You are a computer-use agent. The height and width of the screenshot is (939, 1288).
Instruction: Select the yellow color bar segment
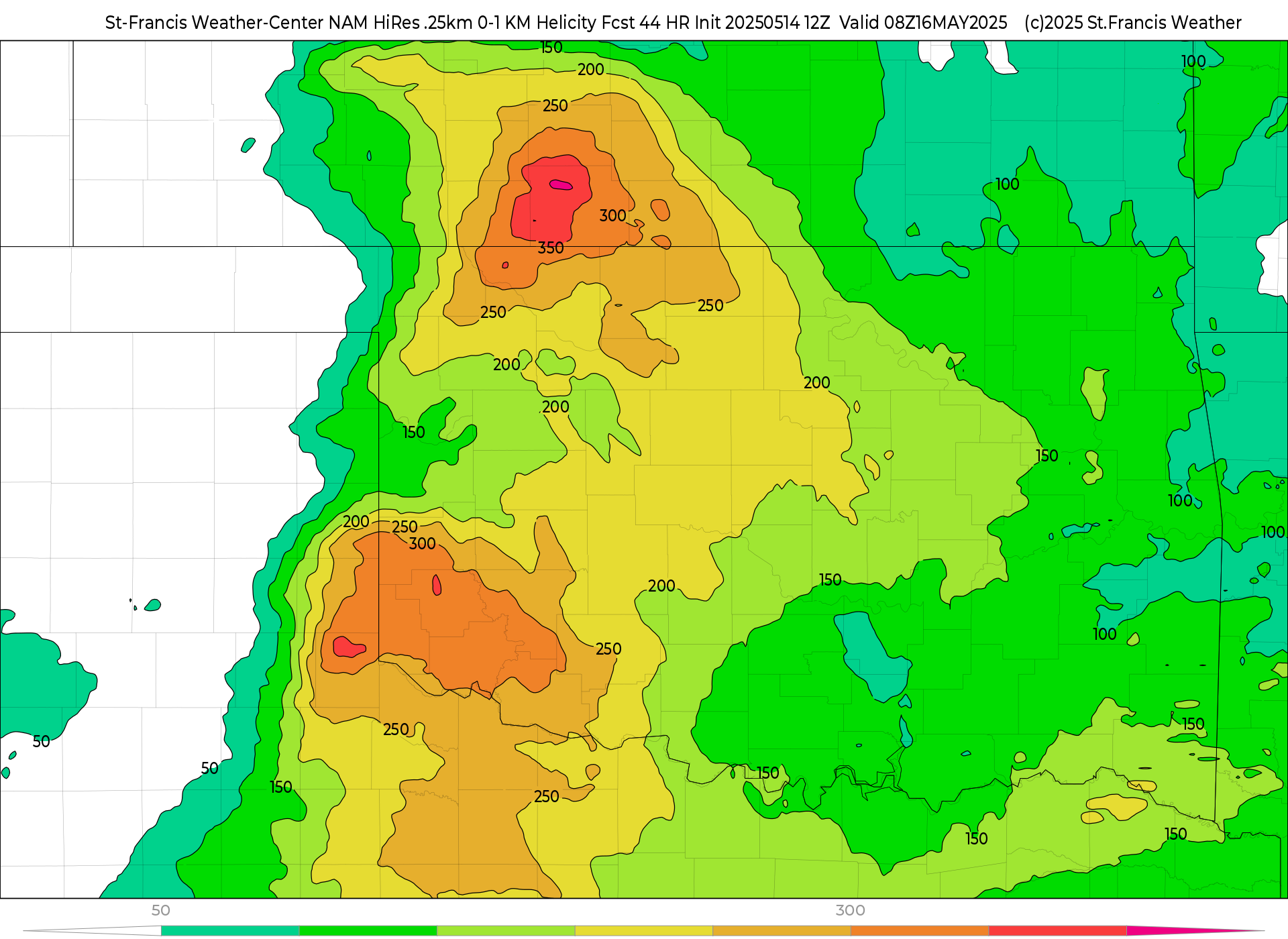pyautogui.click(x=644, y=930)
